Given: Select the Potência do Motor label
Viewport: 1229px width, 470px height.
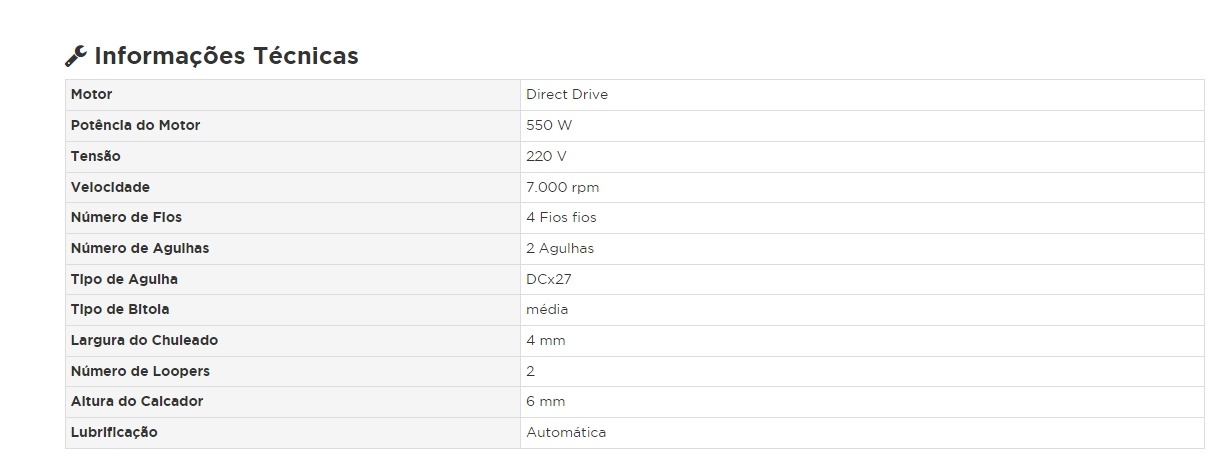Looking at the screenshot, I should [x=136, y=126].
